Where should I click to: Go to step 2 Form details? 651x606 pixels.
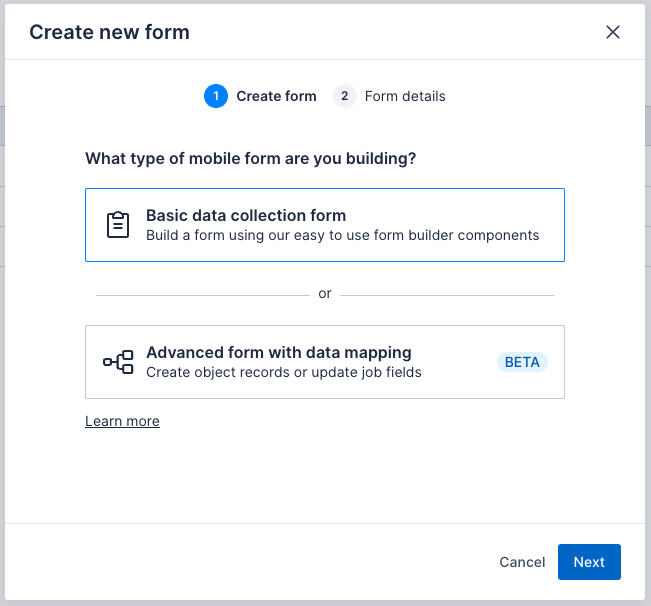coord(389,96)
